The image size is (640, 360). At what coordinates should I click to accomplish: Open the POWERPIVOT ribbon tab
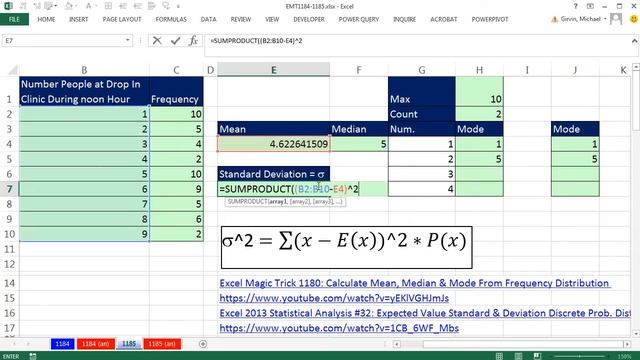[x=490, y=19]
